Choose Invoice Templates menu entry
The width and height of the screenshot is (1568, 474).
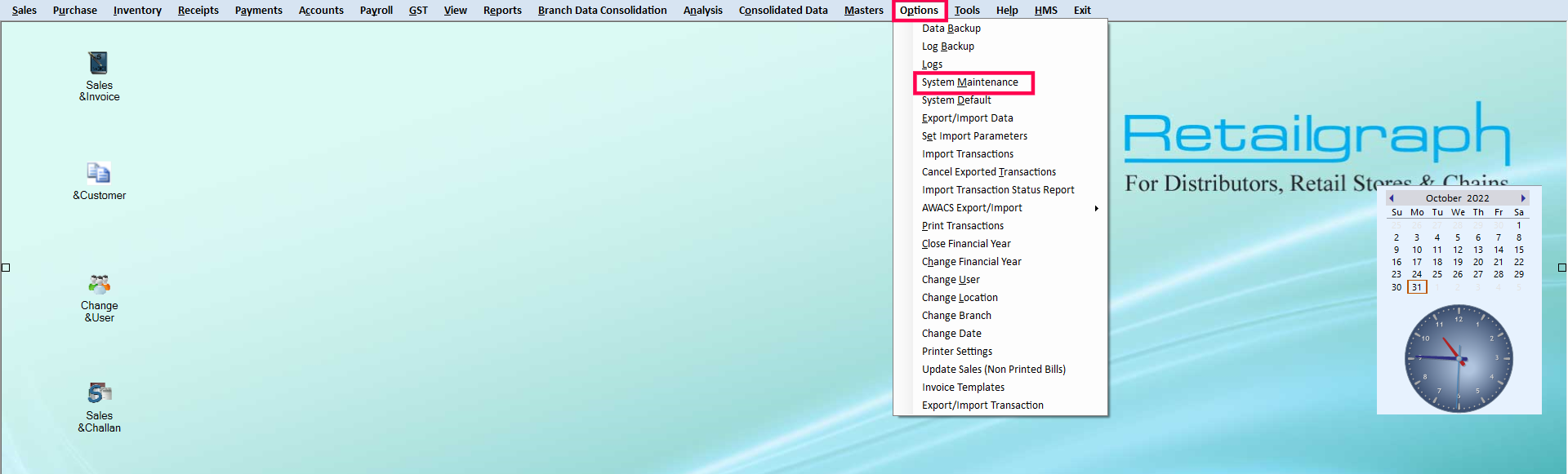[x=963, y=388]
